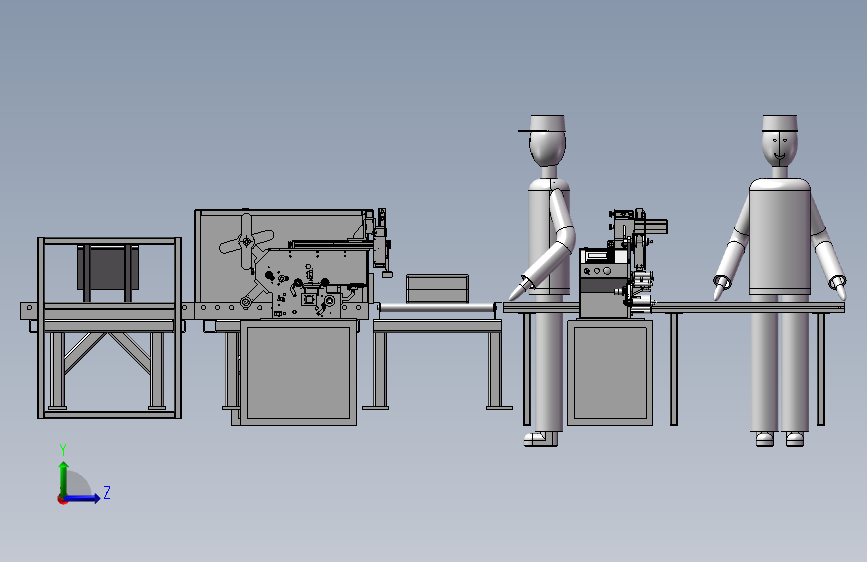Select the dark box inside the left frame stand

click(x=108, y=268)
